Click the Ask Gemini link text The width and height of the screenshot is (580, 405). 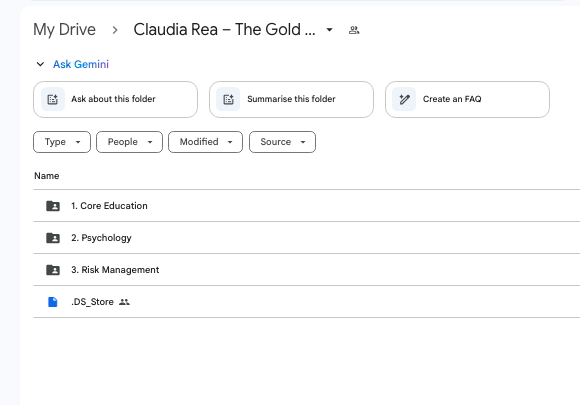point(81,64)
